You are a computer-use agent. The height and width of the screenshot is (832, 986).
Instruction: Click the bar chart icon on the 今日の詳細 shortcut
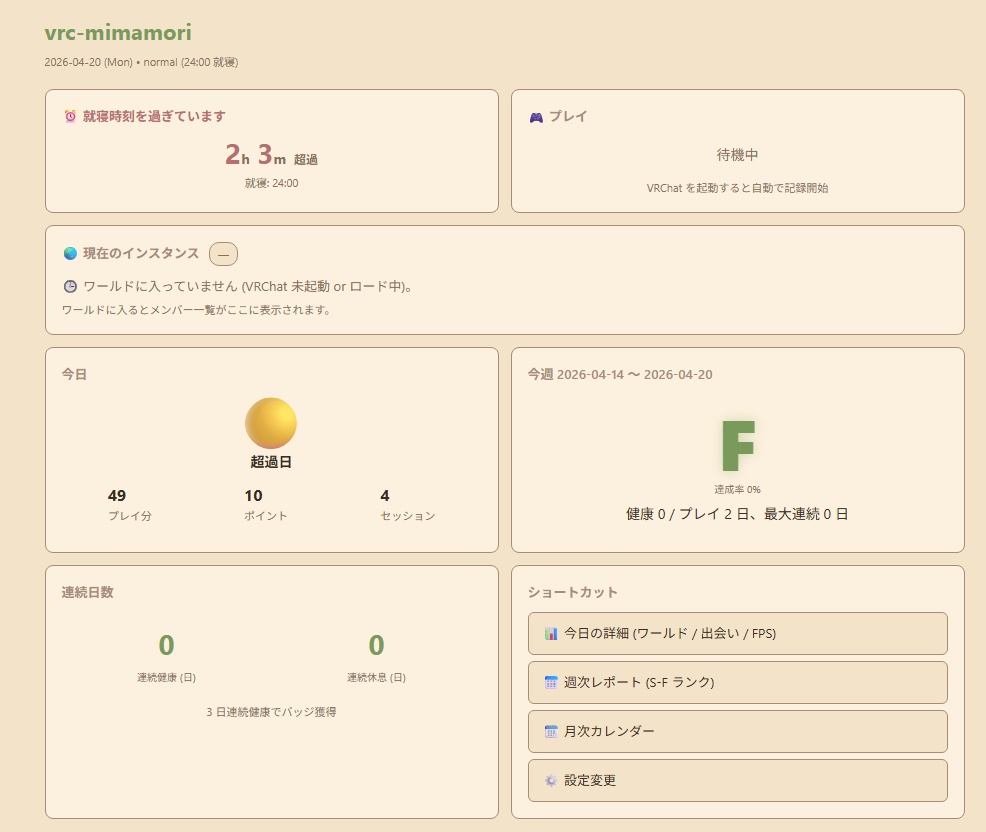tap(552, 633)
